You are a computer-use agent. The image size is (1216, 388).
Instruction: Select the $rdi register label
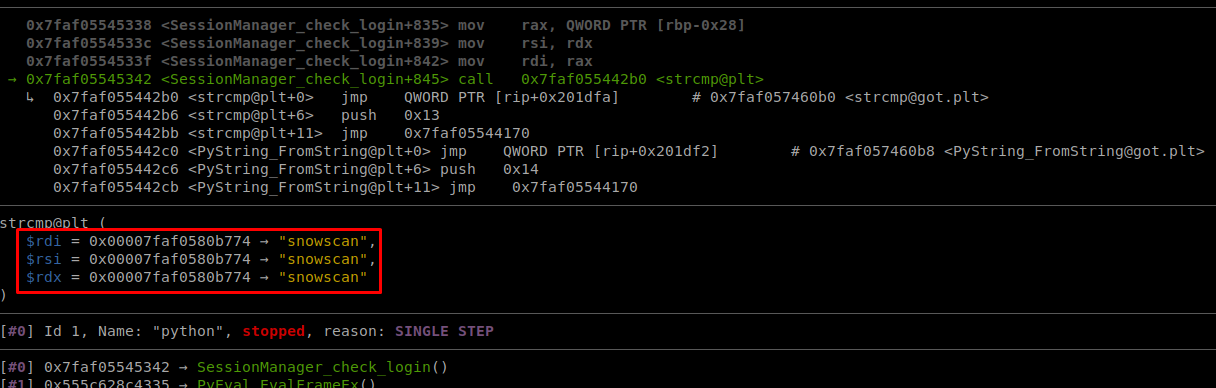tap(43, 241)
